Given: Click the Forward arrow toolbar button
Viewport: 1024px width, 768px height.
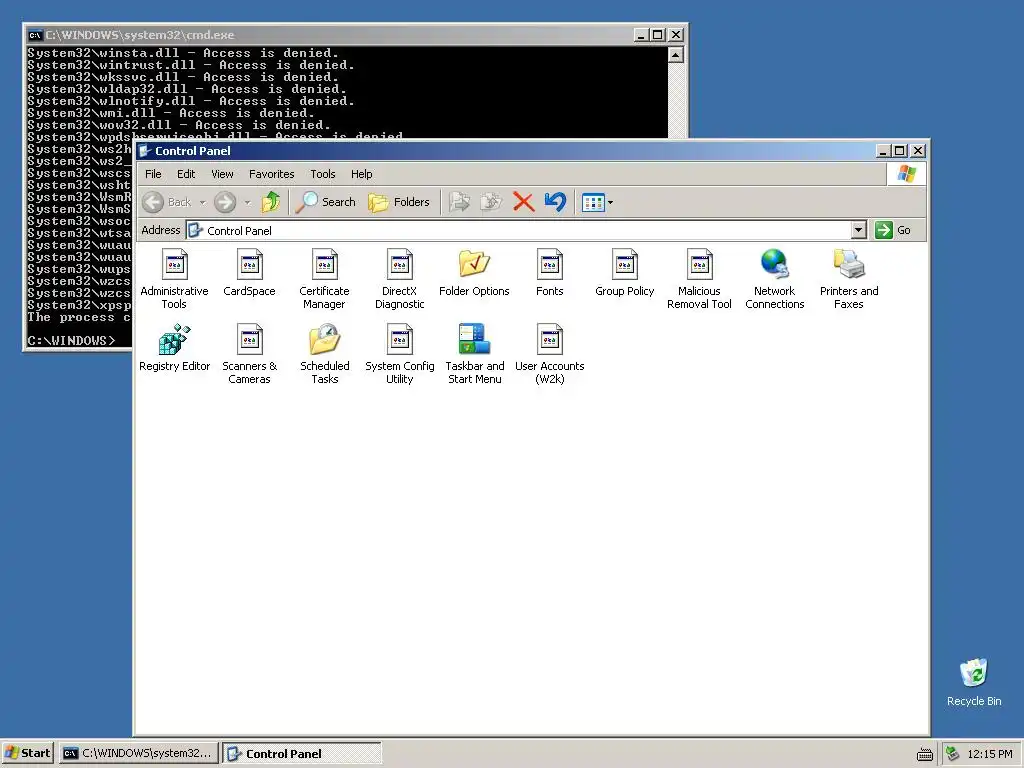Looking at the screenshot, I should [x=225, y=202].
